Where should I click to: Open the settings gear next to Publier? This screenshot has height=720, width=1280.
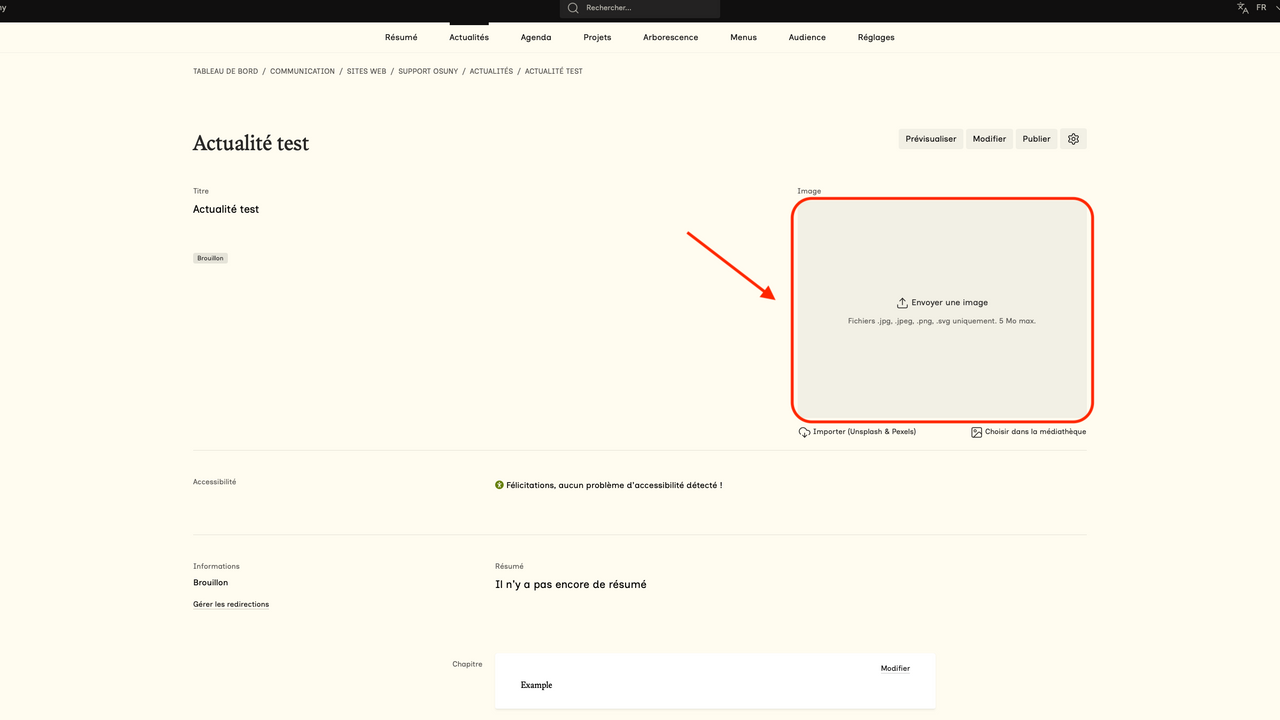[1073, 139]
